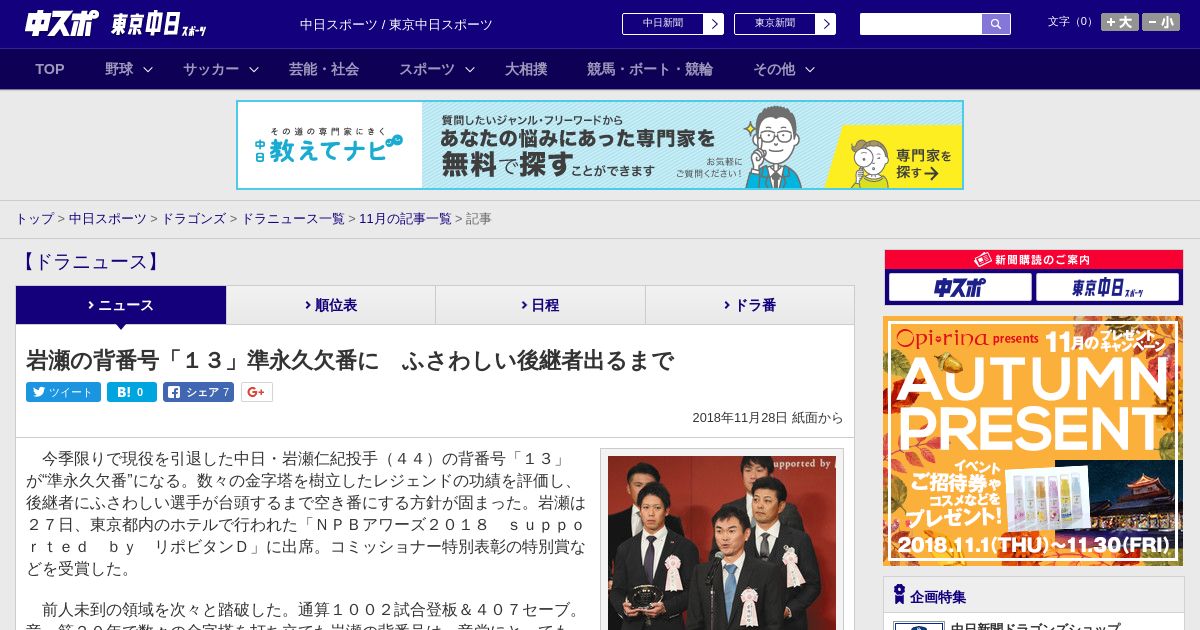Click the Tokyo Chunichi Sports logo

tap(159, 24)
